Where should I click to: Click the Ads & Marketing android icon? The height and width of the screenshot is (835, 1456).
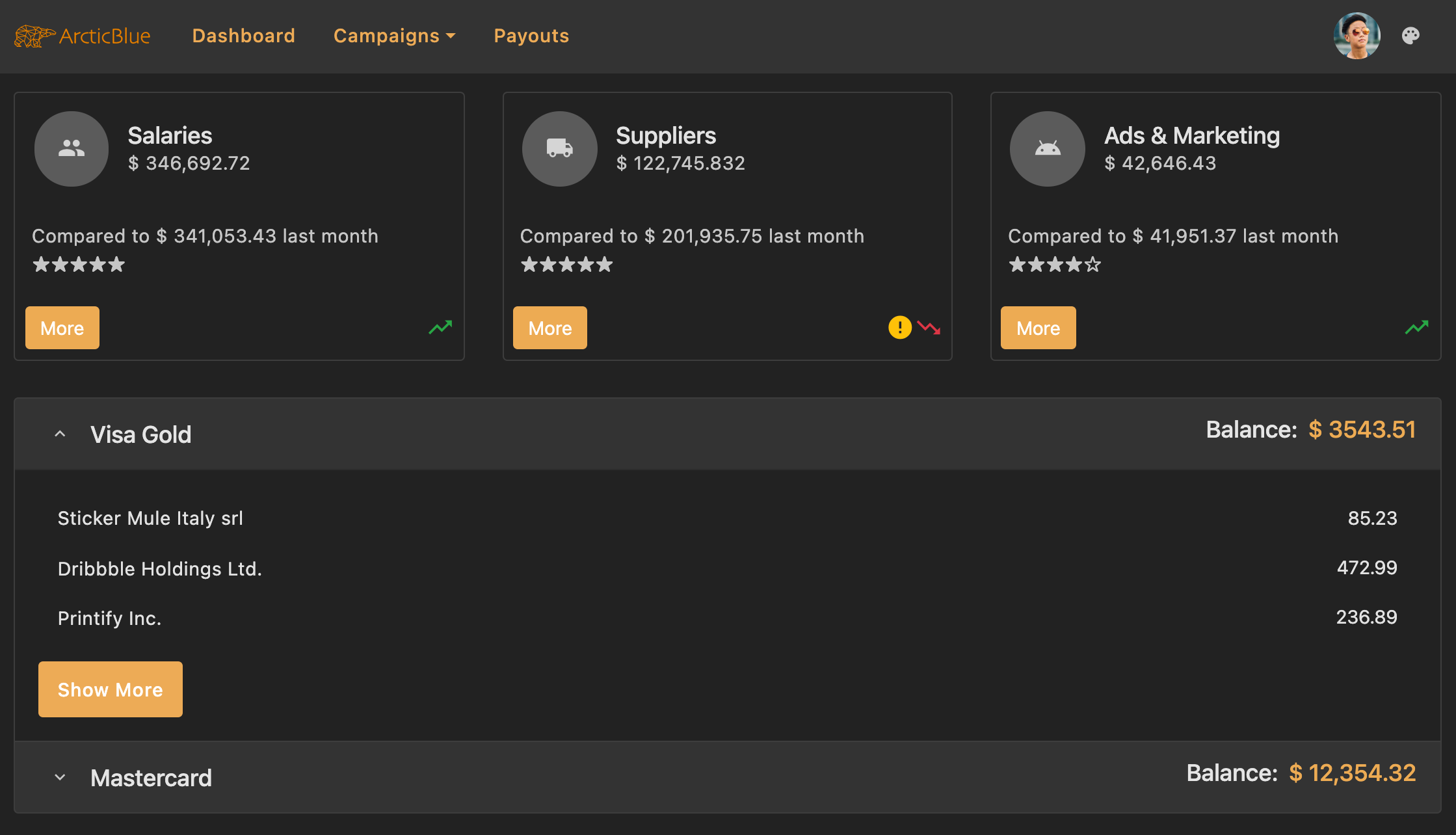[1047, 149]
